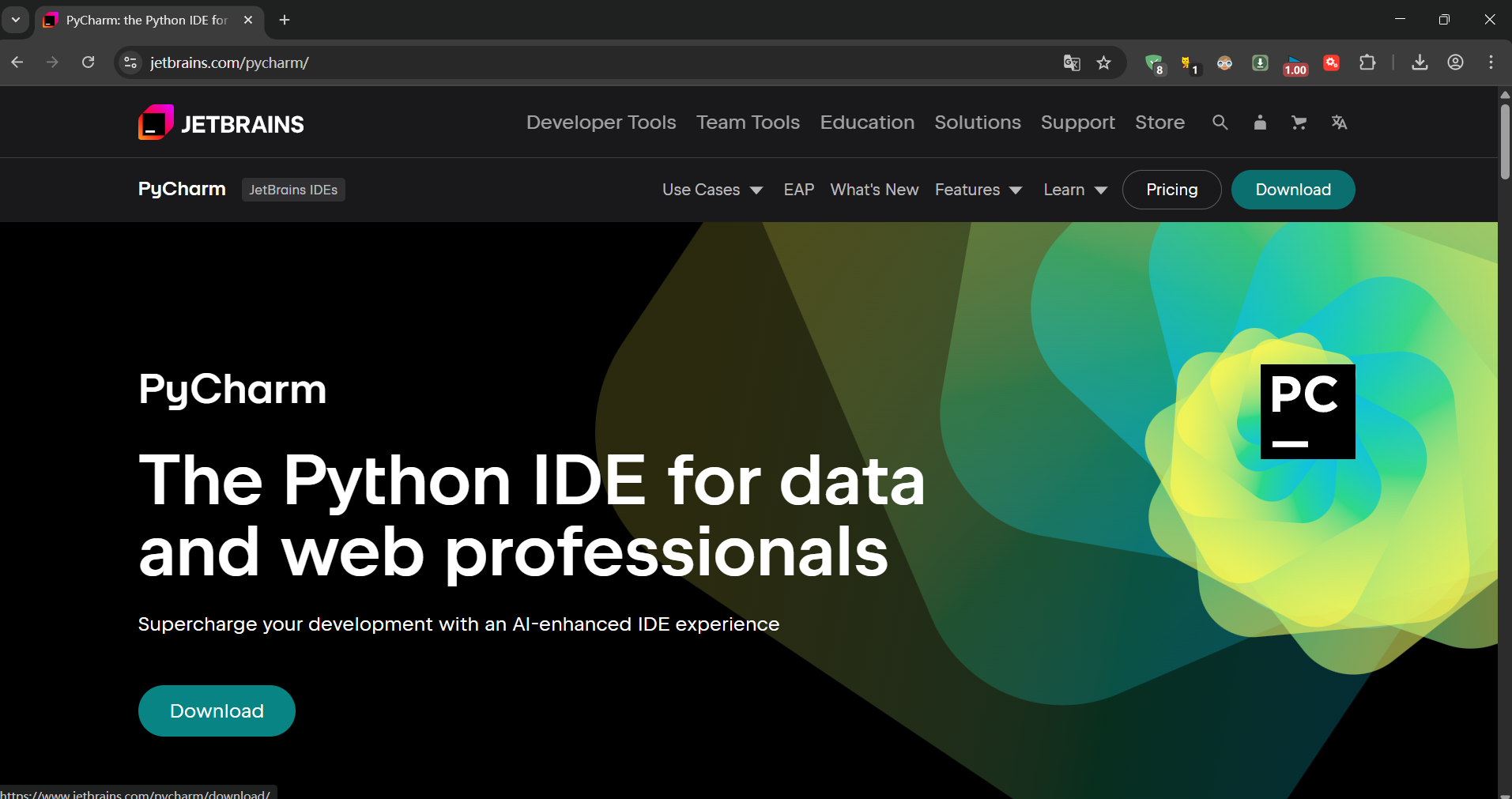
Task: Open the What's New link
Action: (874, 190)
